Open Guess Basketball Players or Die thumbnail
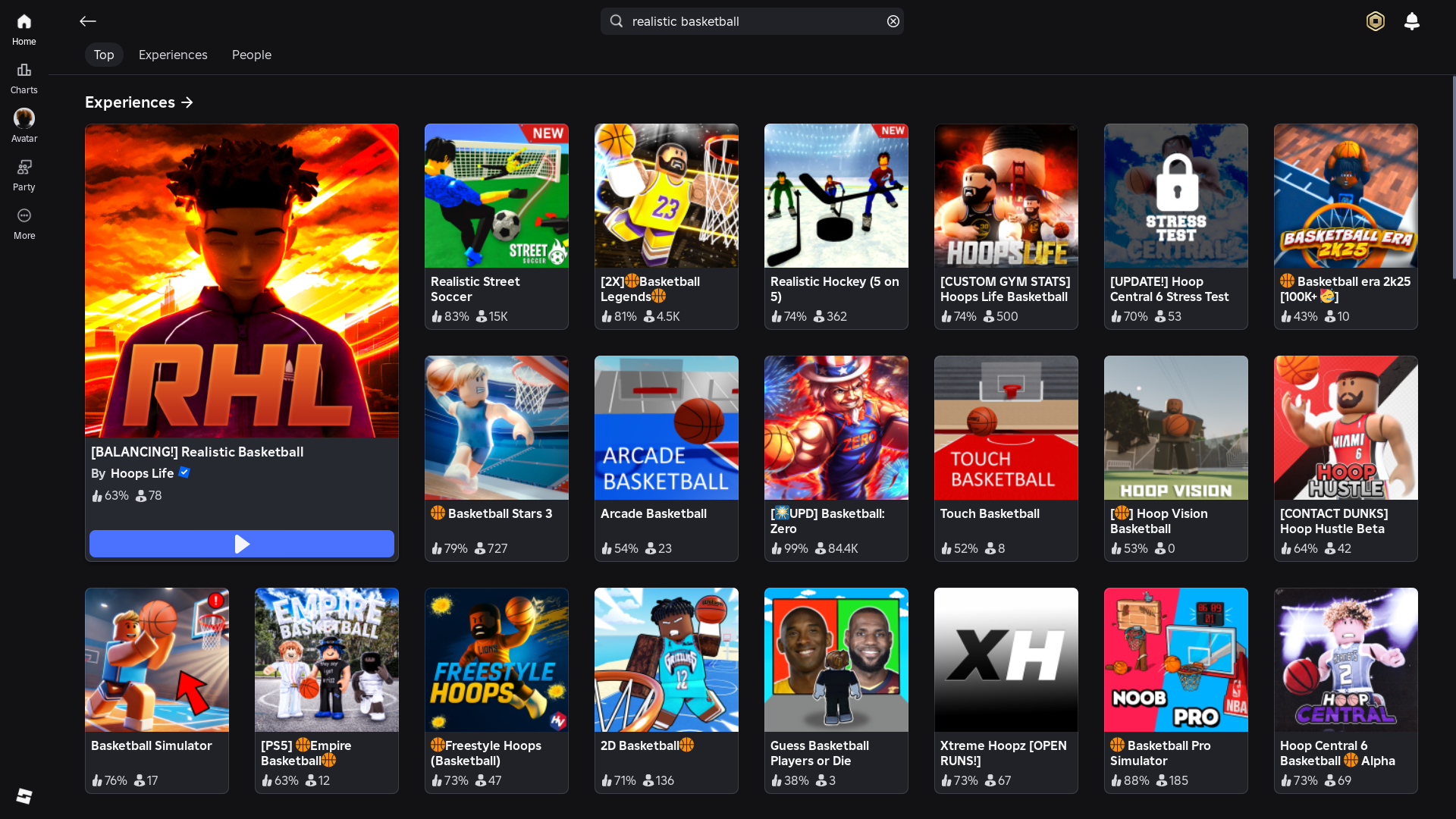The height and width of the screenshot is (819, 1456). click(836, 660)
